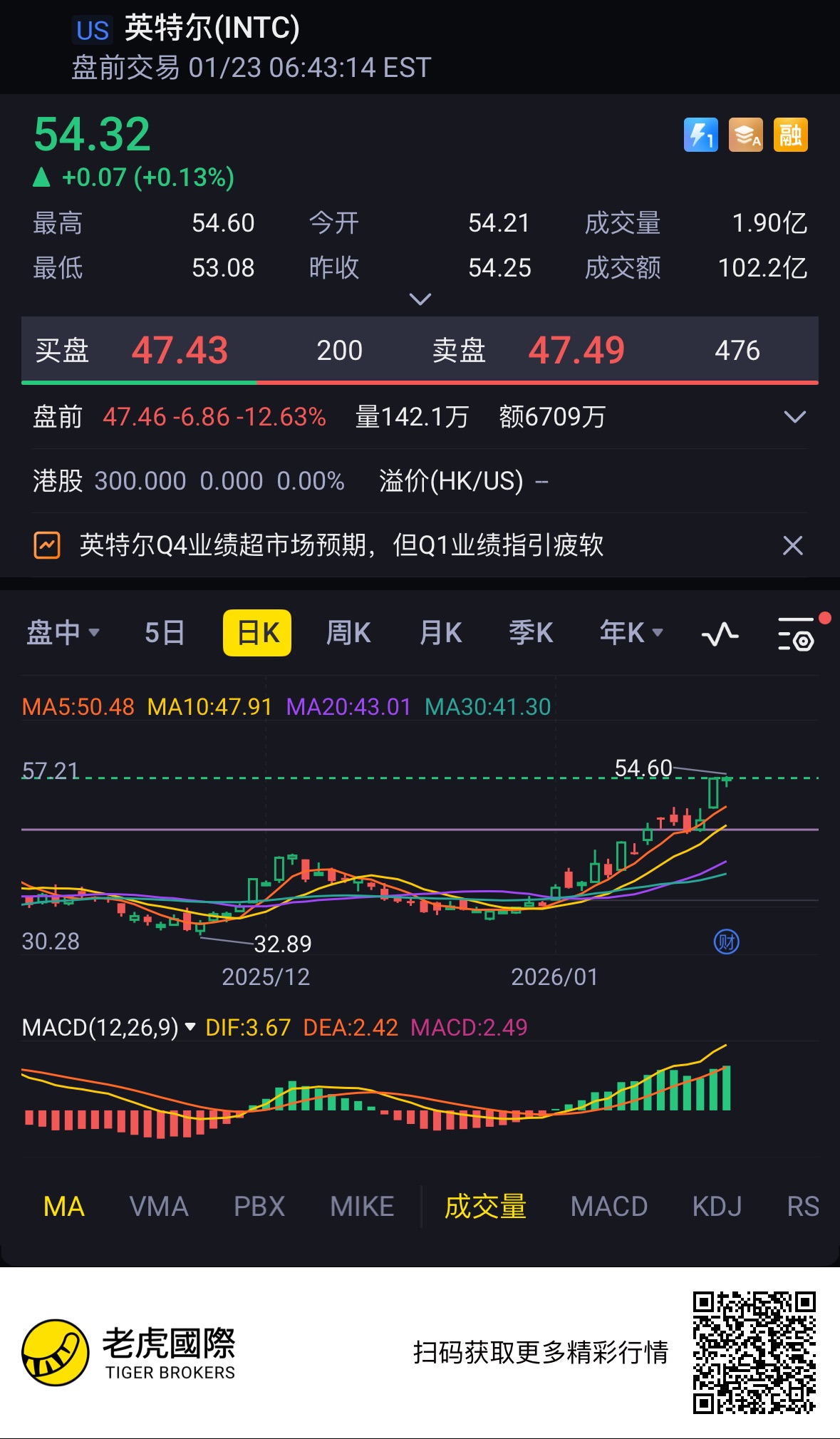The height and width of the screenshot is (1439, 840).
Task: Tap the 最低 53.08 value
Action: (223, 268)
